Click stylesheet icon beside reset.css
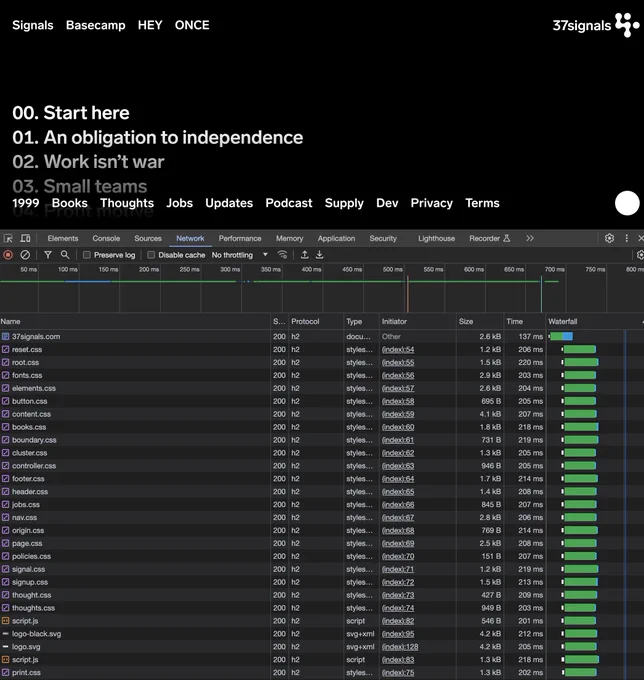 click(5, 350)
